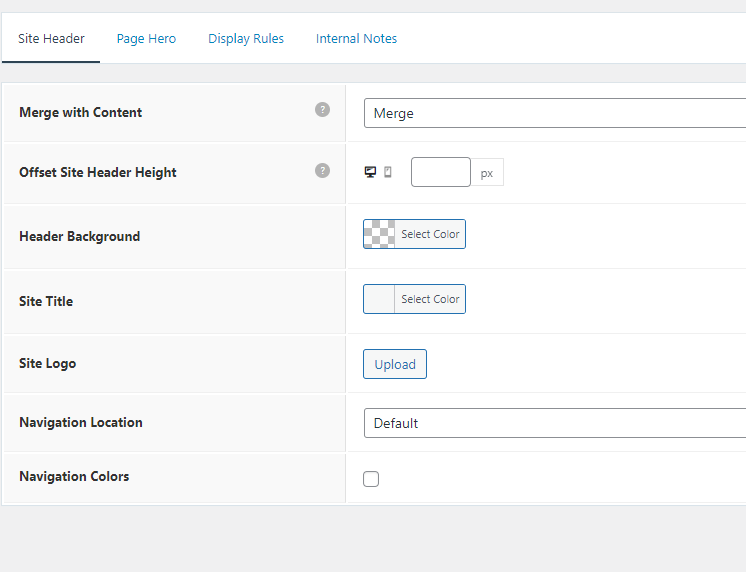Select the Site Header tab
Viewport: 746px width, 572px height.
pyautogui.click(x=51, y=39)
